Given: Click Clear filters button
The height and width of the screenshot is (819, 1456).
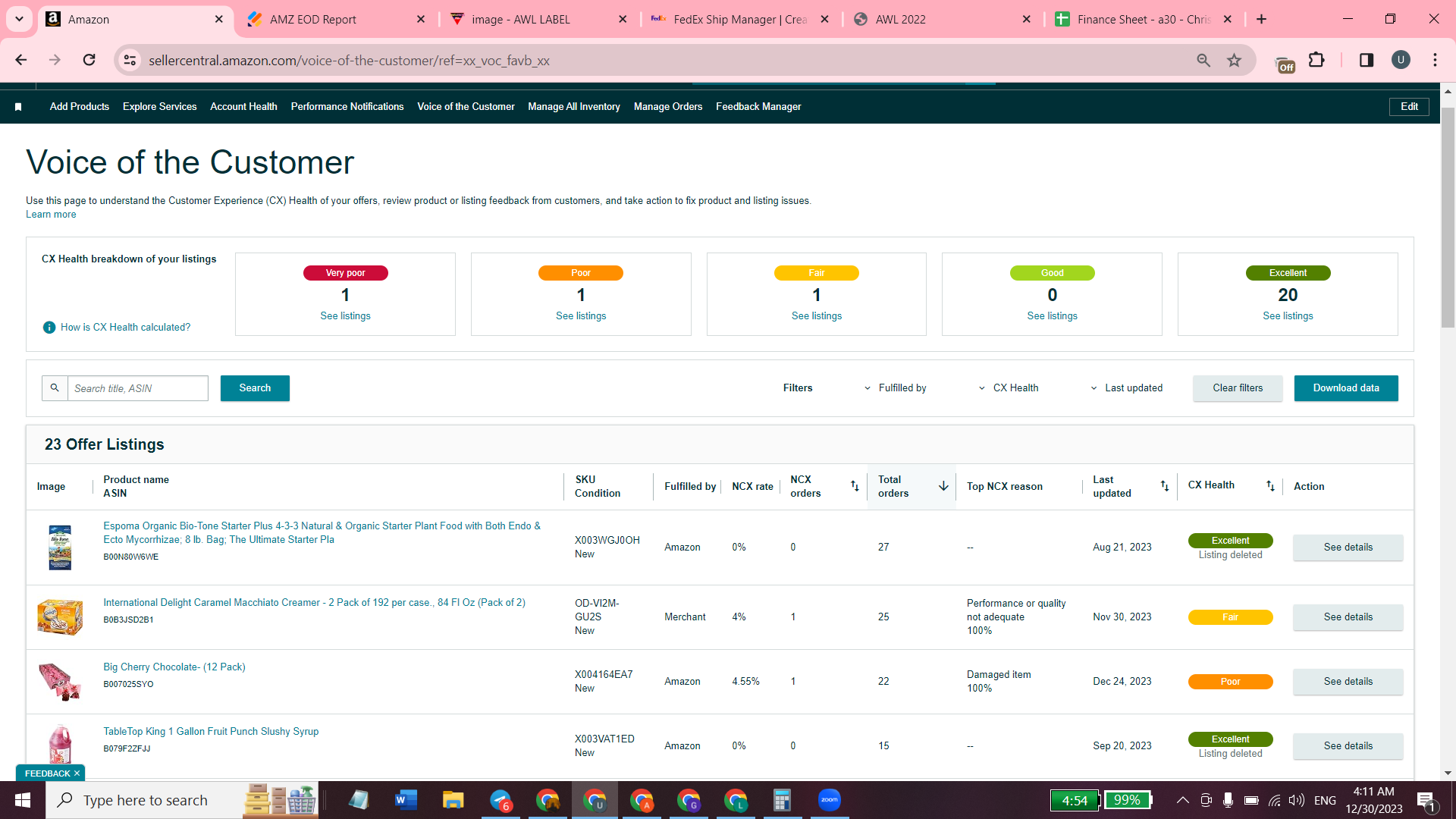Looking at the screenshot, I should pyautogui.click(x=1238, y=388).
